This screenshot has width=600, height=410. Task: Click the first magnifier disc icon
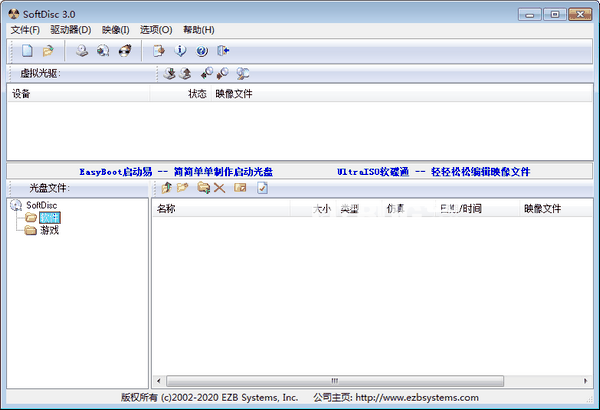point(207,73)
